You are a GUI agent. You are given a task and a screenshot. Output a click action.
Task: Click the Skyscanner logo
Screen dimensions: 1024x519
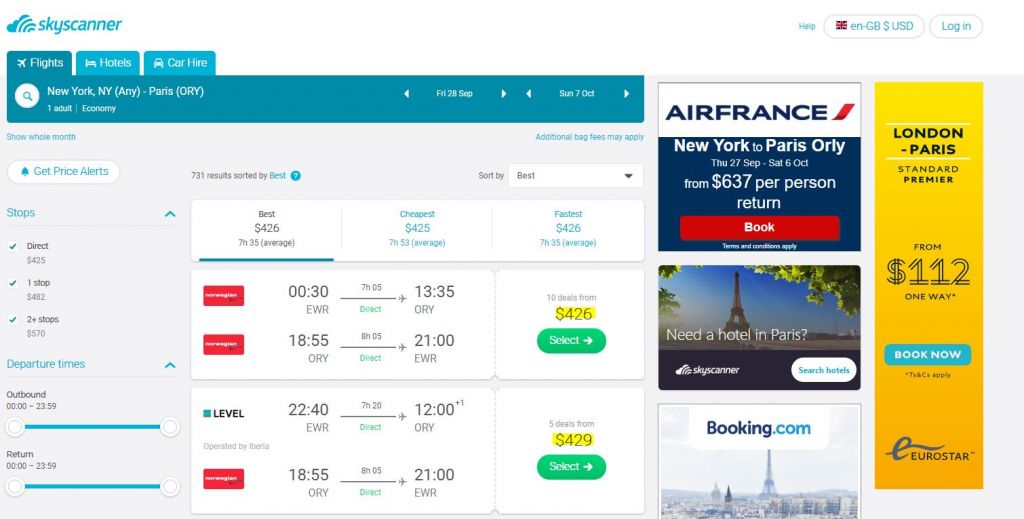pos(64,25)
